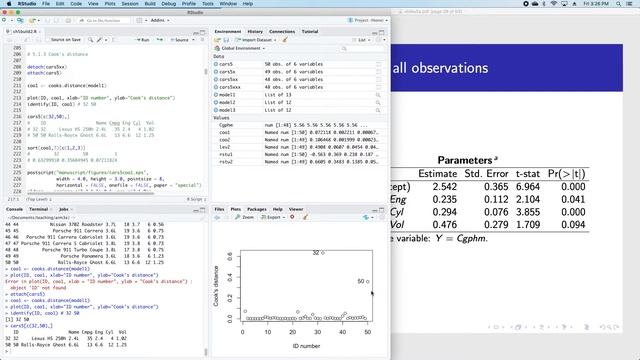Image resolution: width=640 pixels, height=360 pixels.
Task: Open the Plots menu in menu bar
Action: pyautogui.click(x=110, y=4)
